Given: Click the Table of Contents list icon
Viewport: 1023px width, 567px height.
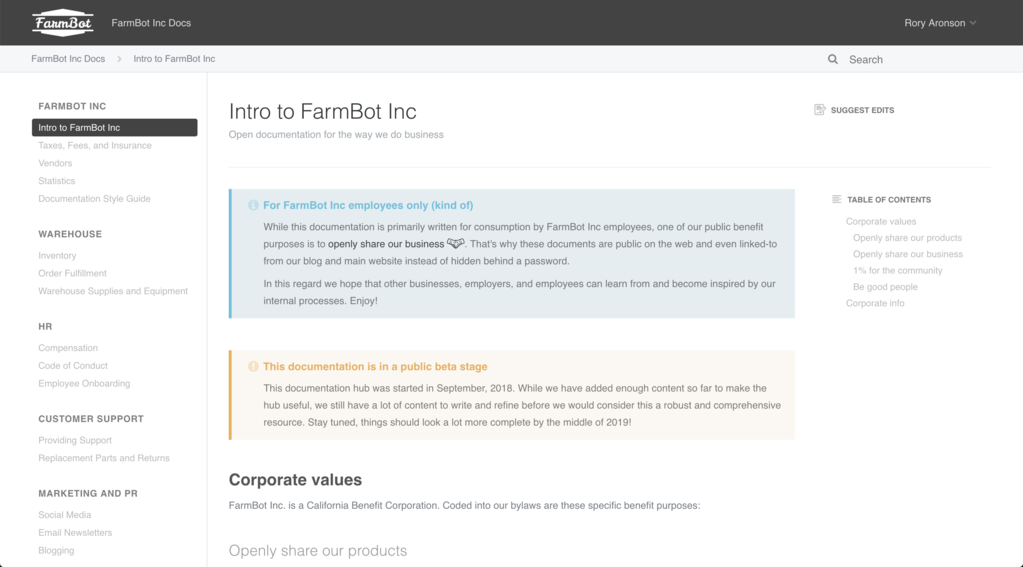Looking at the screenshot, I should [836, 200].
